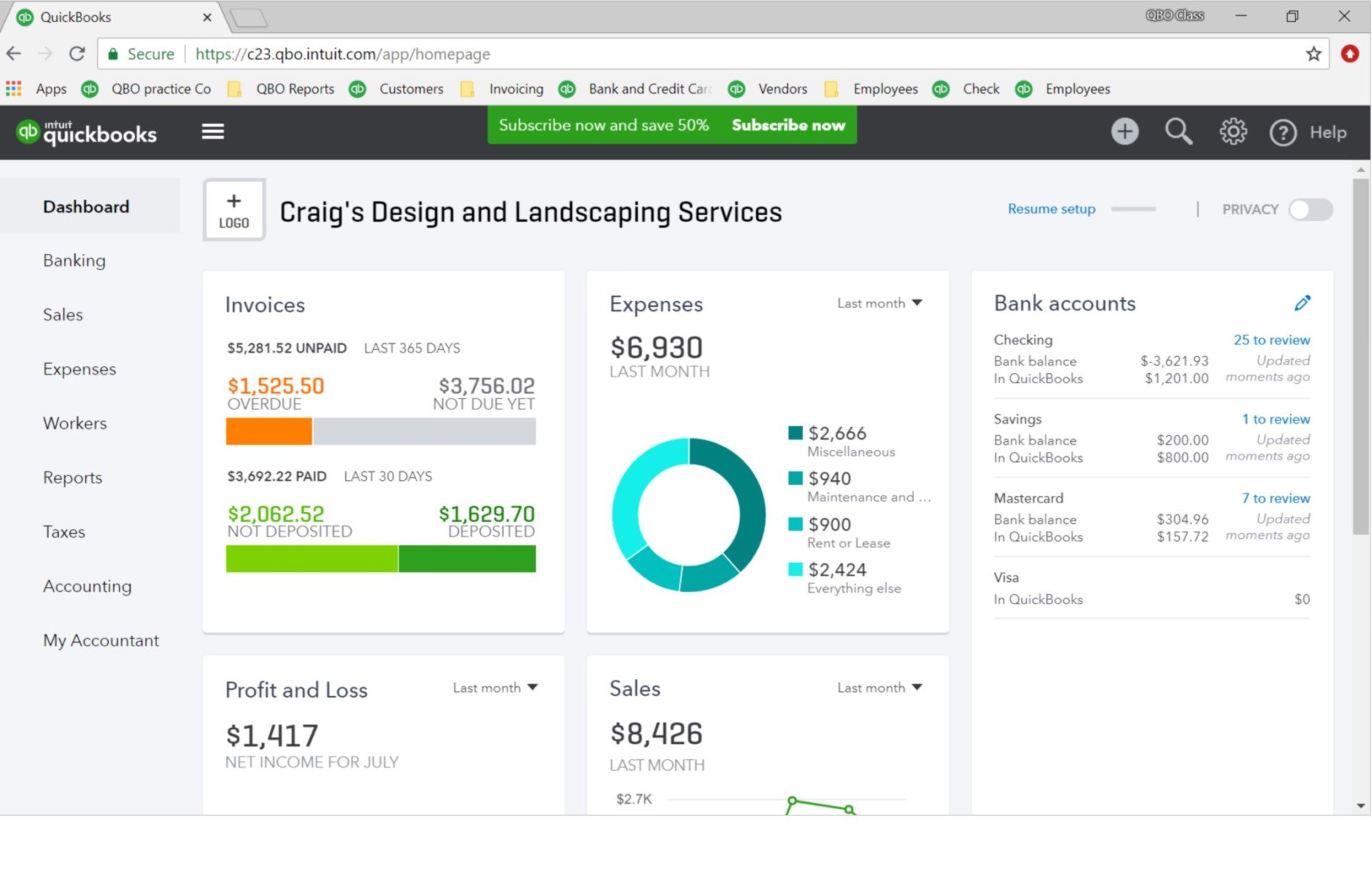This screenshot has height=895, width=1372.
Task: Open Expenses Last month dropdown
Action: [880, 303]
